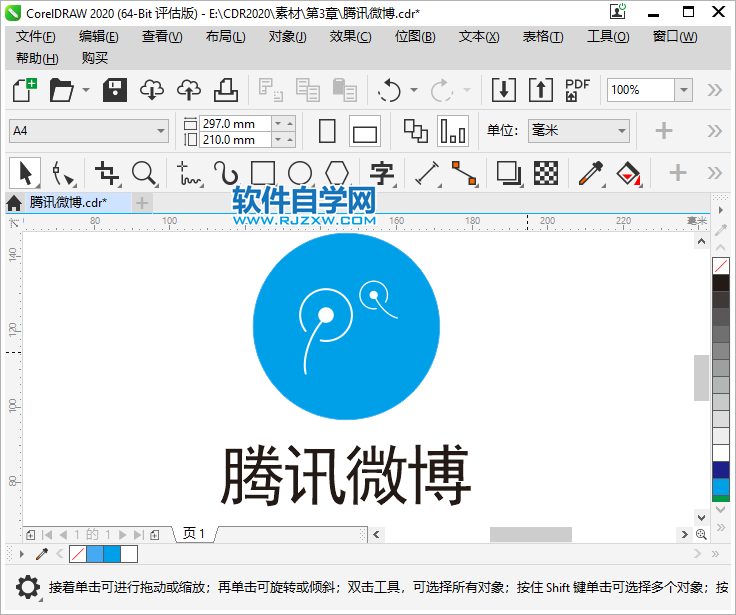The width and height of the screenshot is (736, 615).
Task: Save the document with the floppy disk icon
Action: 115,90
